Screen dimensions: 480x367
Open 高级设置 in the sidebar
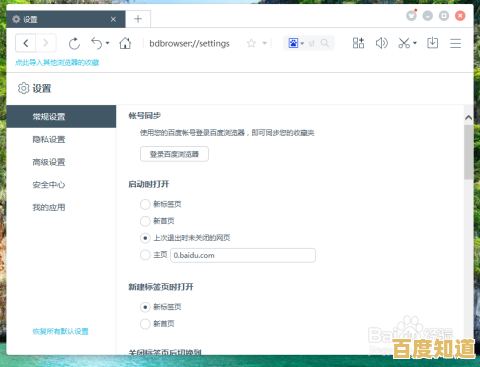(x=49, y=162)
